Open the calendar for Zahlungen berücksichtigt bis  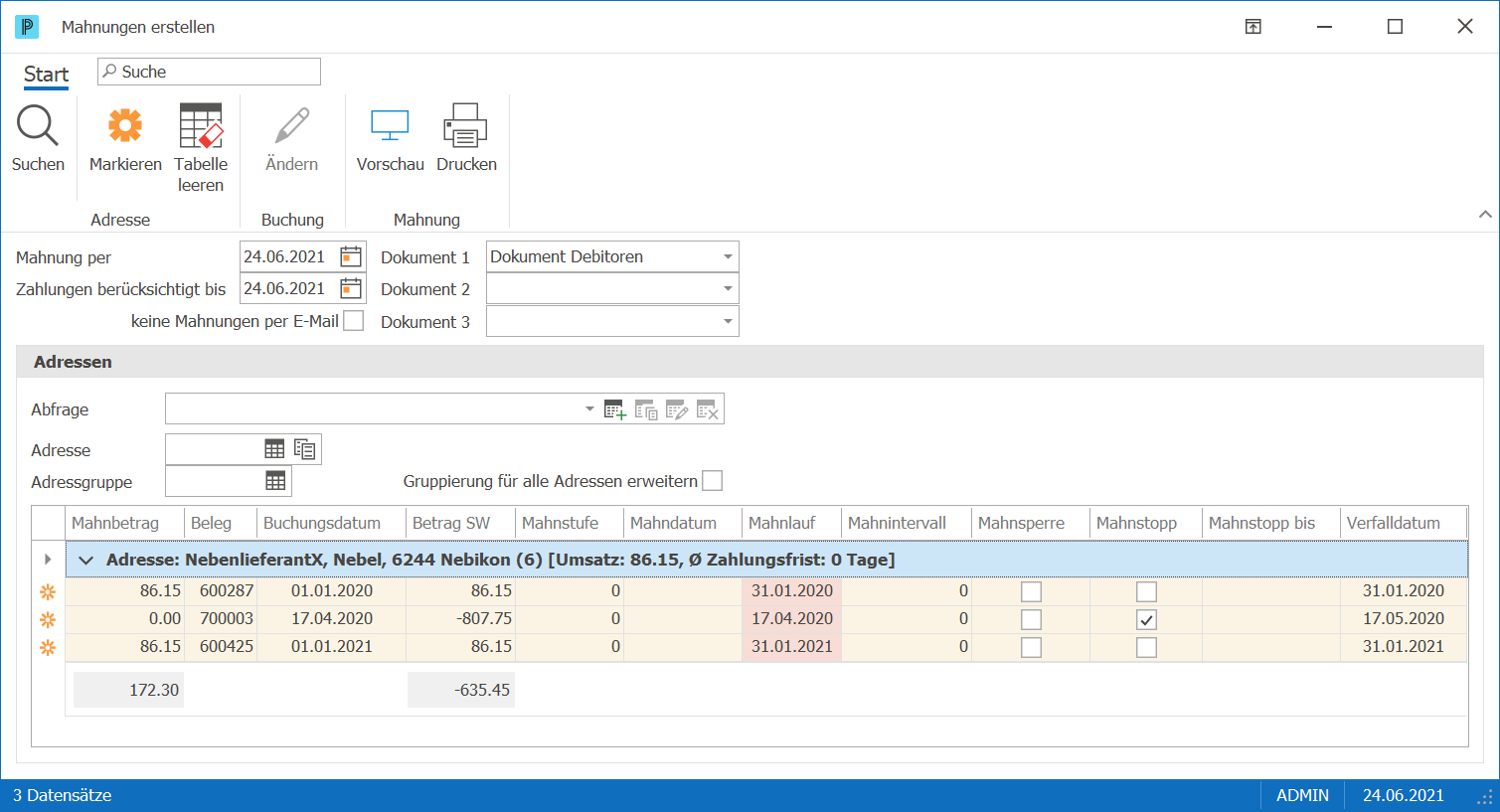[x=351, y=288]
